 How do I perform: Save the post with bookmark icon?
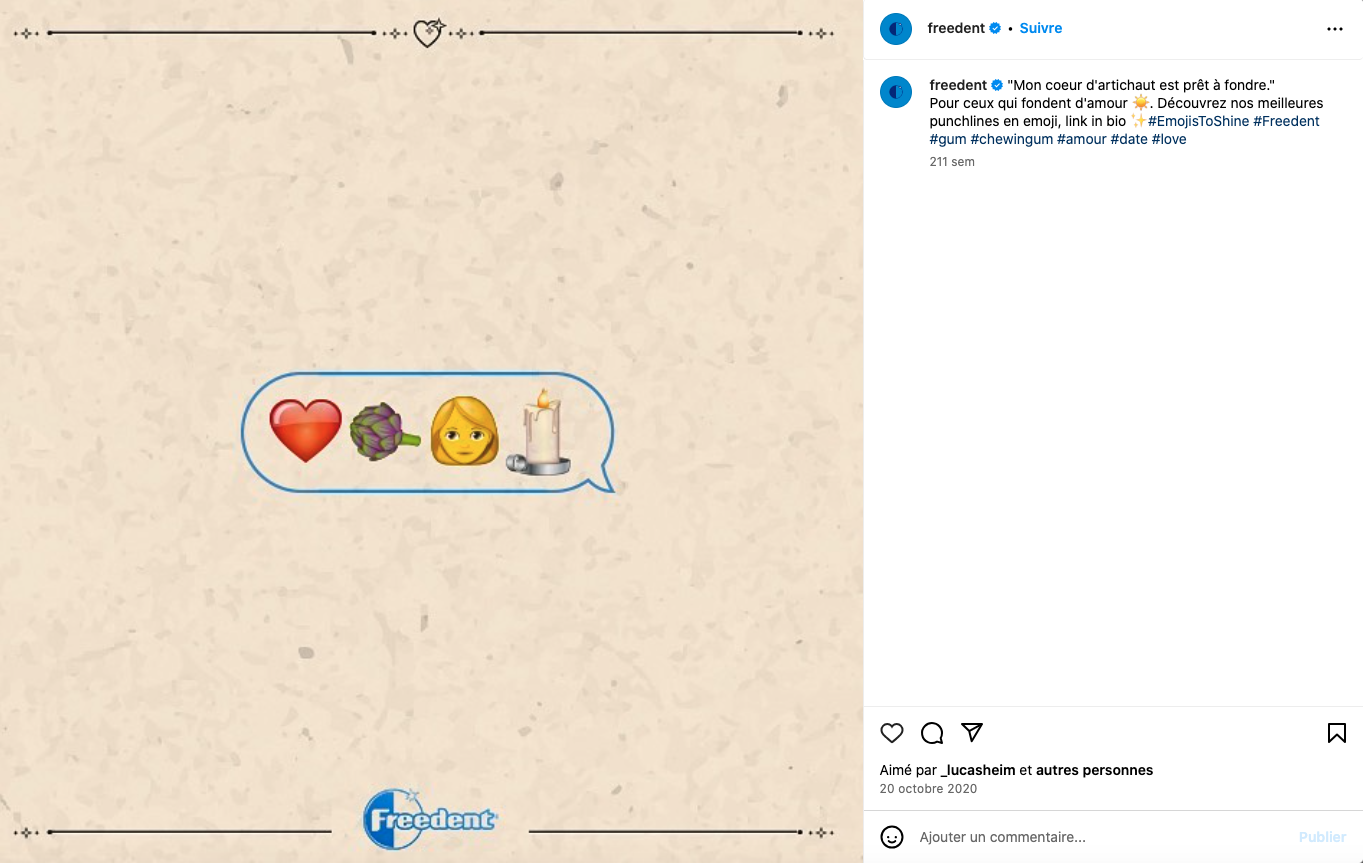pos(1336,733)
